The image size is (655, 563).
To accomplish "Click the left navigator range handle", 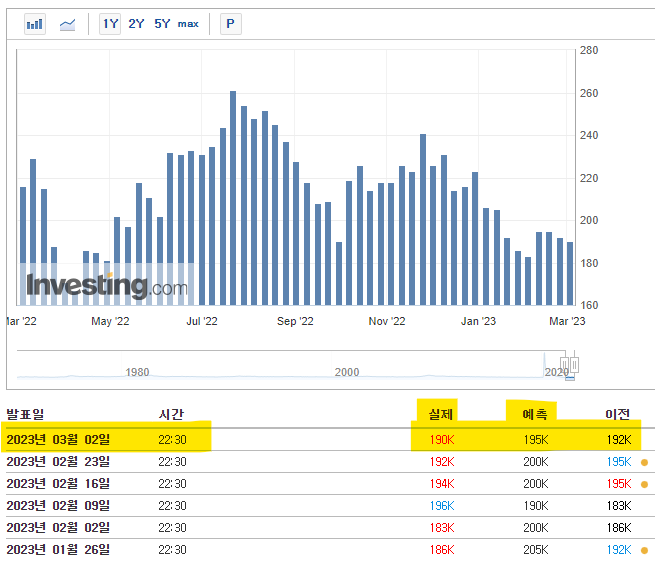I will click(565, 365).
